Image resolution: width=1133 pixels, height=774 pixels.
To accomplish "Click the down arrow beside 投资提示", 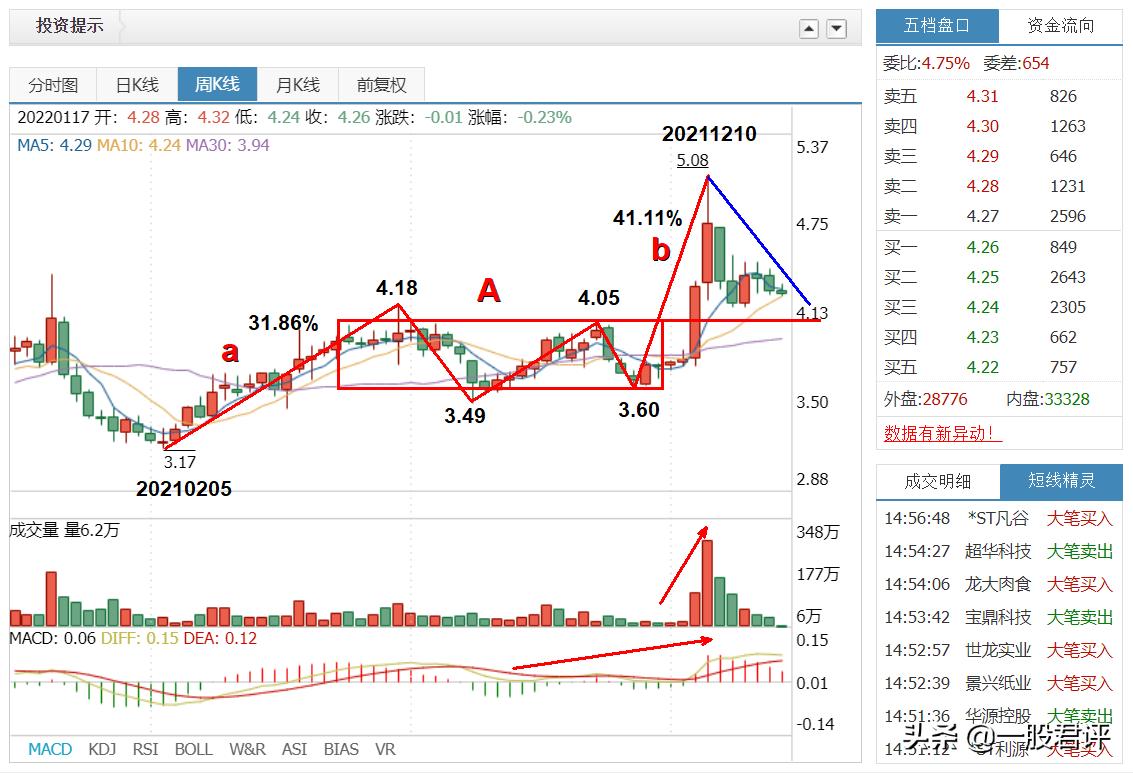I will pyautogui.click(x=835, y=28).
